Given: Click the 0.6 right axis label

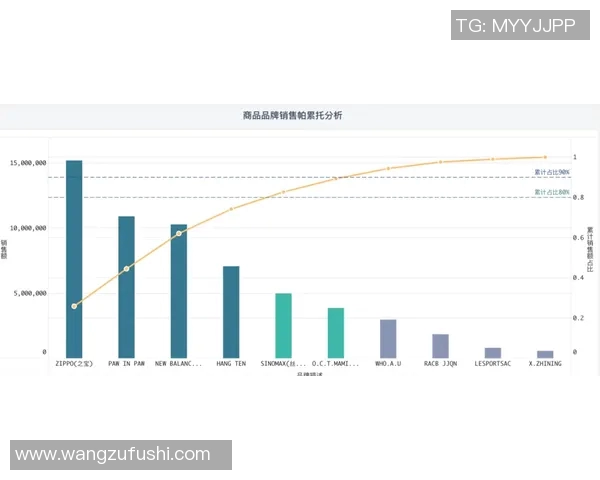Looking at the screenshot, I should point(579,238).
